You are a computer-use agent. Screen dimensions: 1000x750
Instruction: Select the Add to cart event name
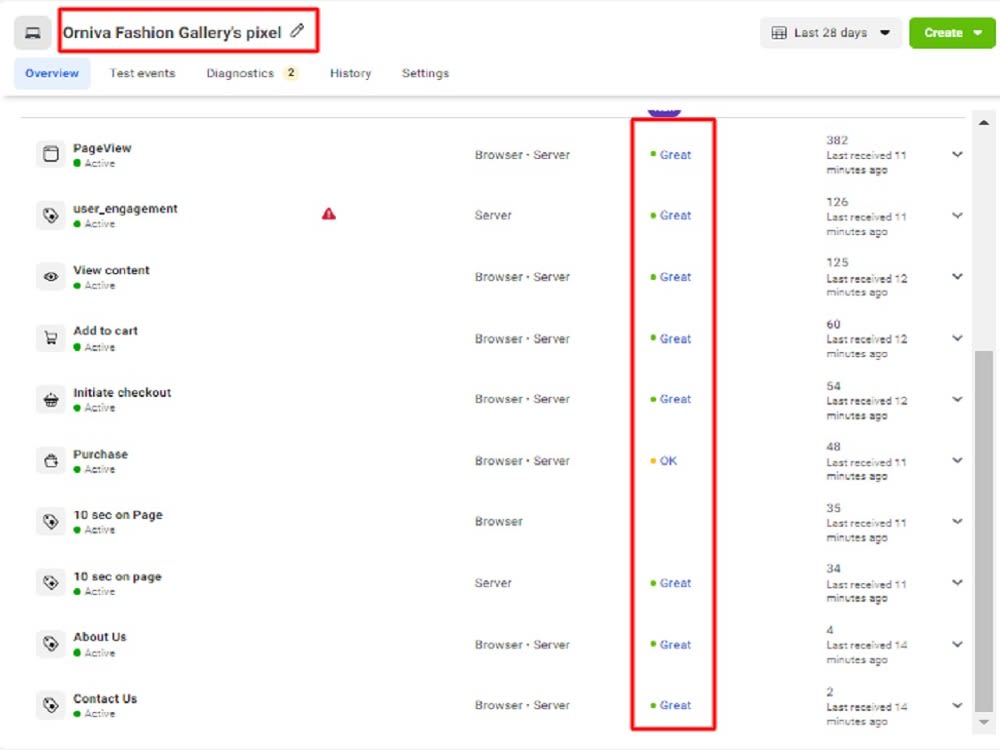[105, 330]
